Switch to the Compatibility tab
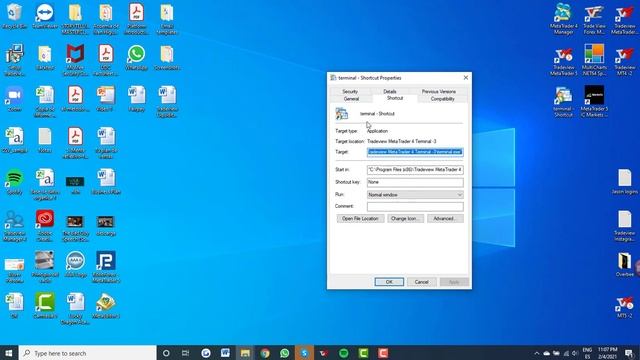The image size is (640, 360). click(x=442, y=99)
